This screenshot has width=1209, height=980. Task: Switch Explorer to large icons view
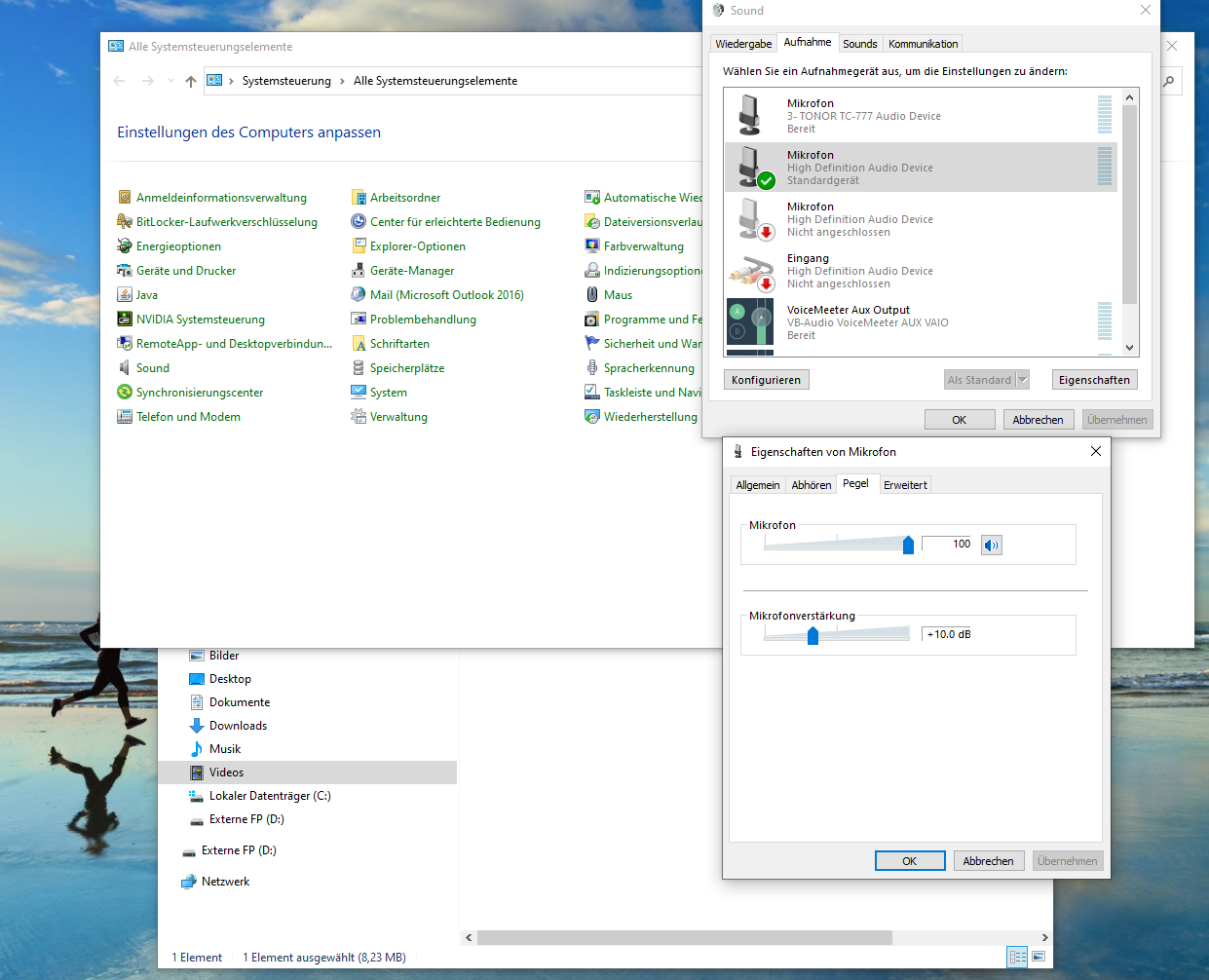click(1039, 957)
